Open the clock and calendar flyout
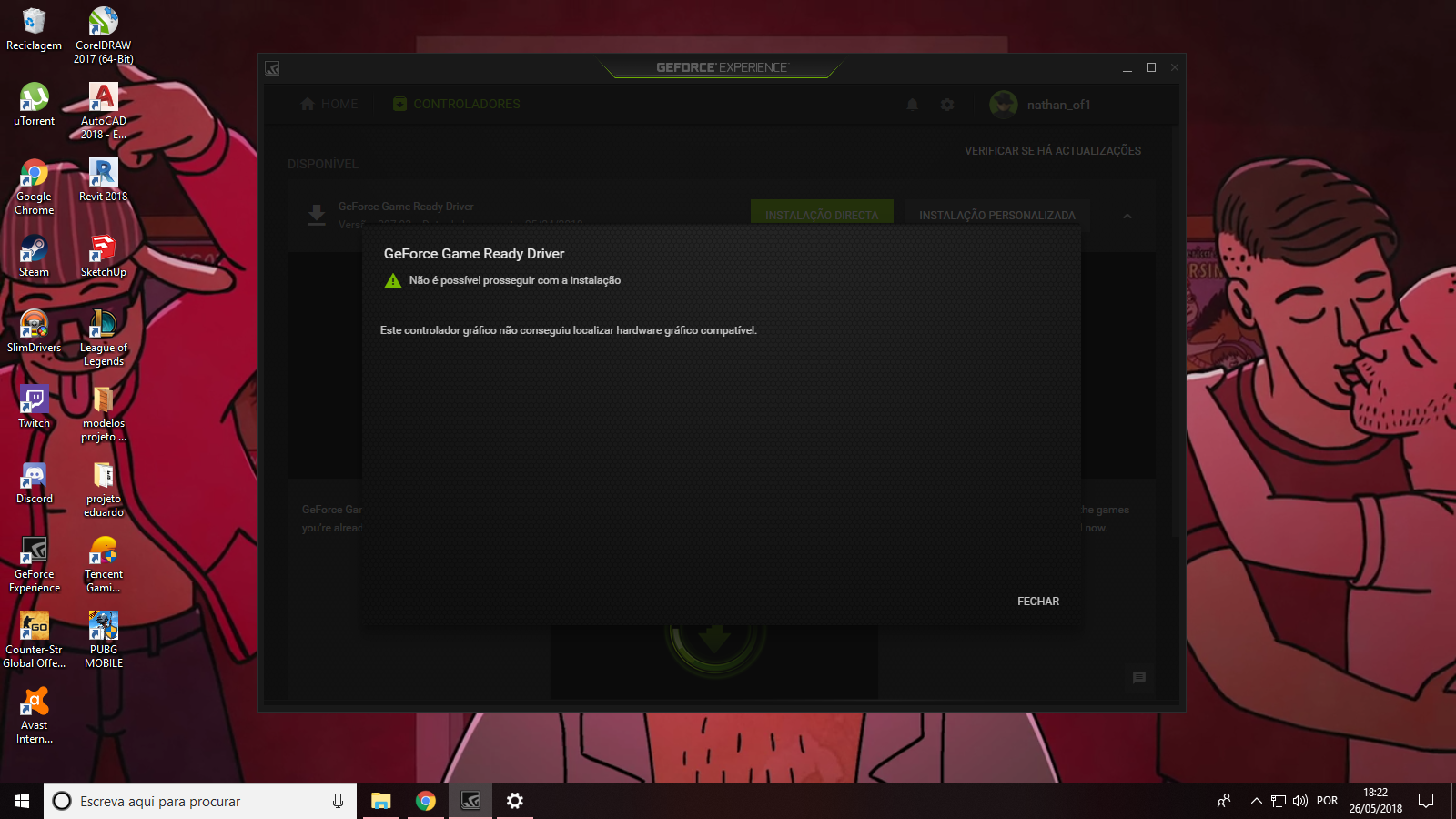 tap(1375, 801)
